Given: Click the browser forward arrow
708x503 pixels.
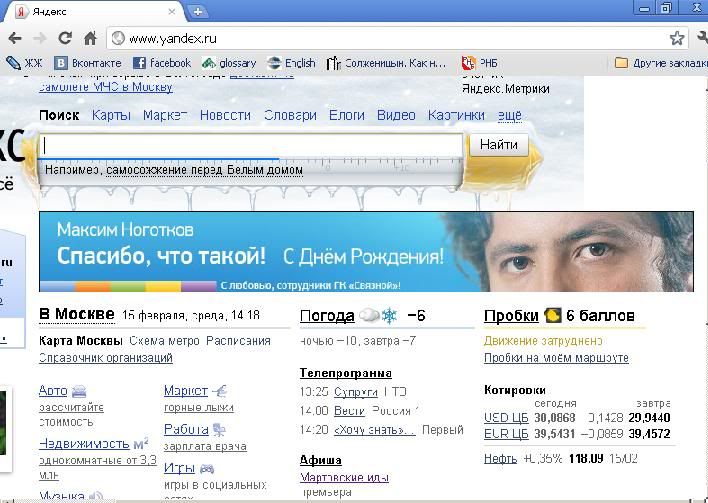Looking at the screenshot, I should (40, 38).
